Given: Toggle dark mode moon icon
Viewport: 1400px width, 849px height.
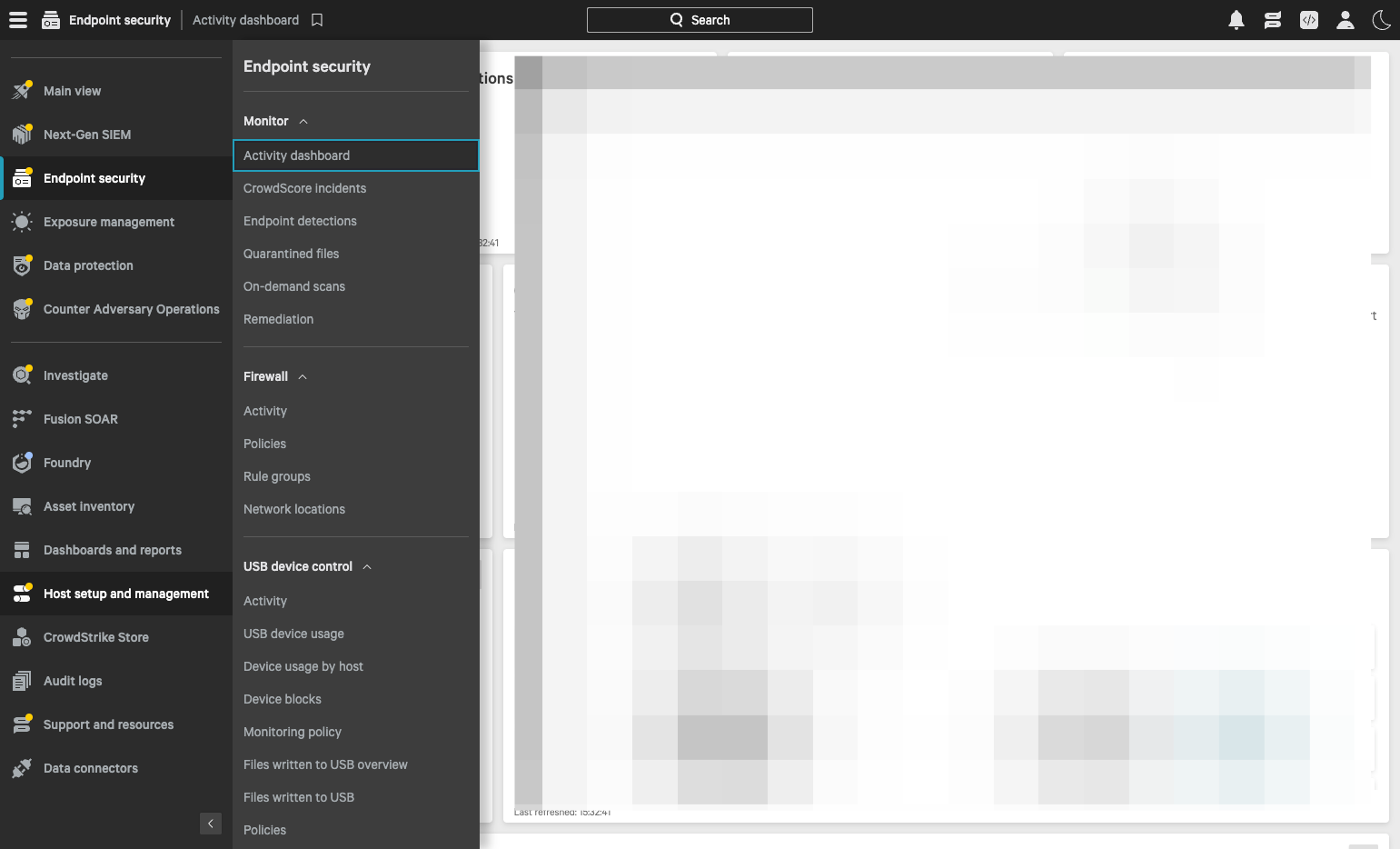Looking at the screenshot, I should pyautogui.click(x=1382, y=20).
